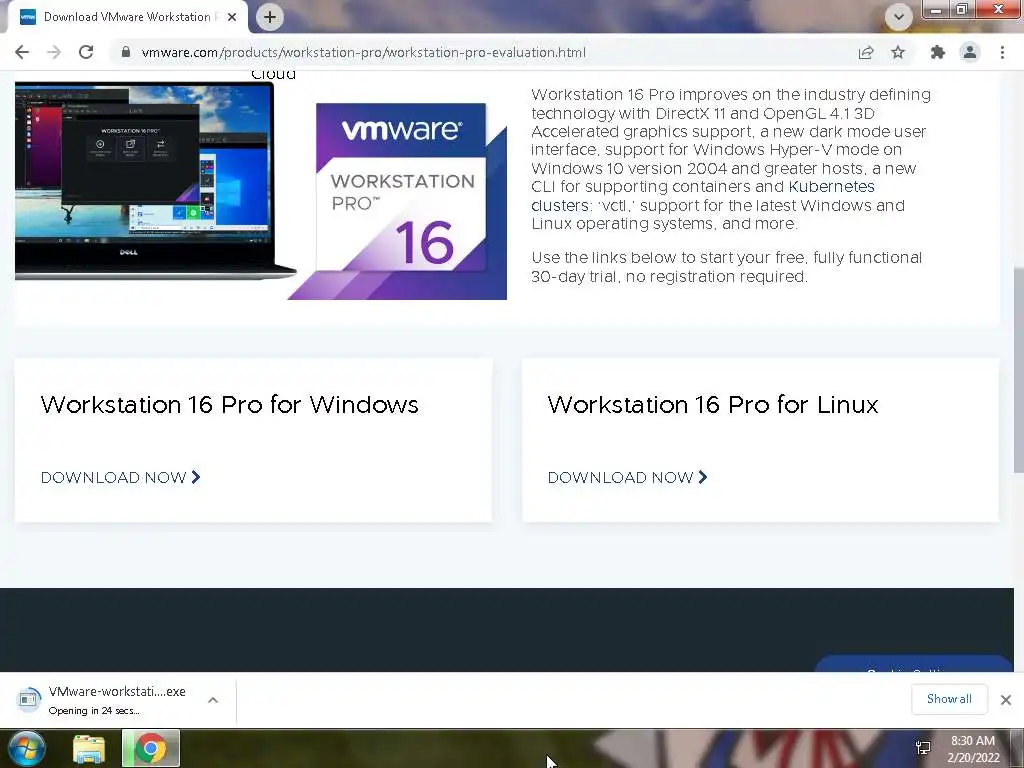The image size is (1024, 768).
Task: Open the downloaded VMware-workstation exe item
Action: [104, 700]
